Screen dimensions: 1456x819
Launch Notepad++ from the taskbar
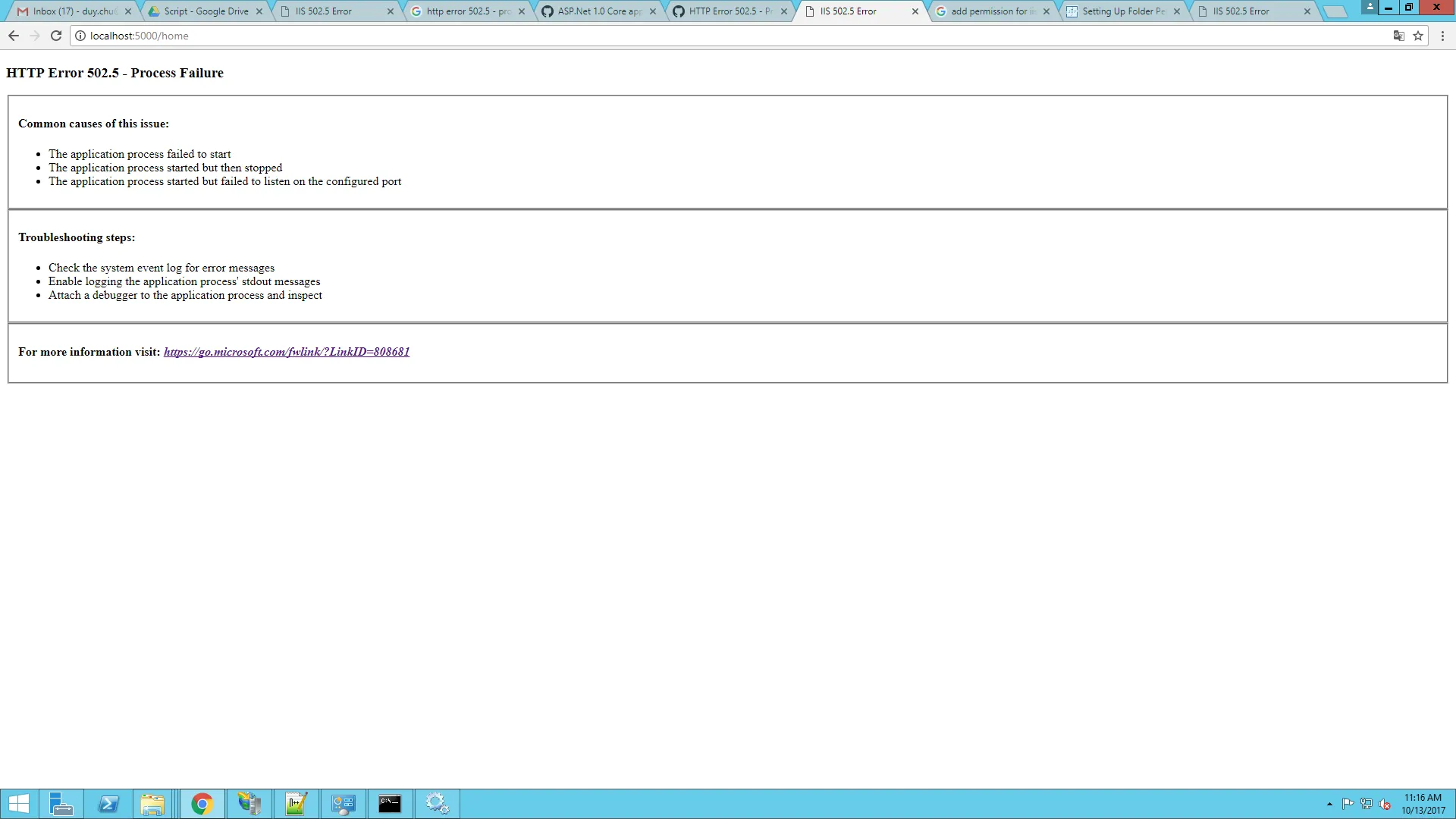click(x=296, y=804)
